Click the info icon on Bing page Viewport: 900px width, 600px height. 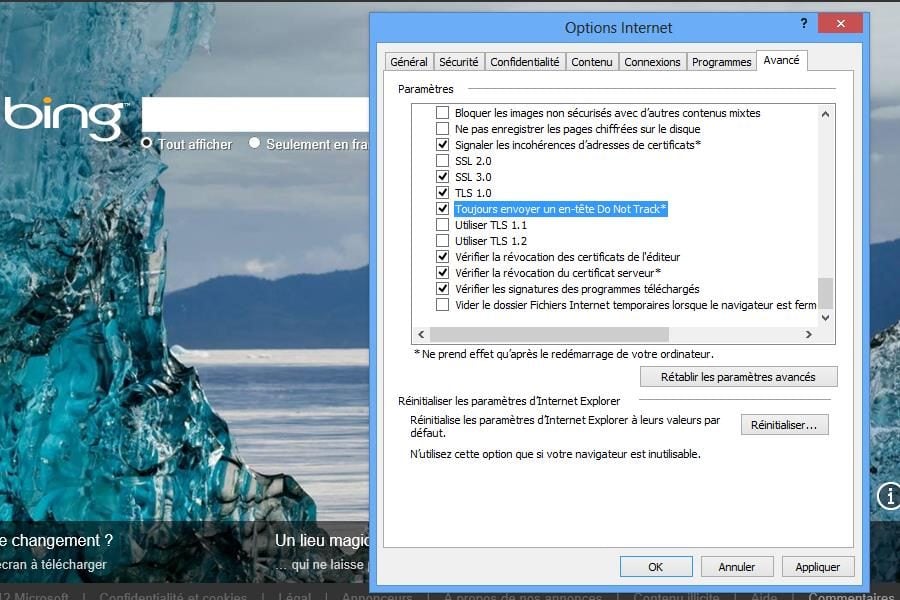pos(889,495)
